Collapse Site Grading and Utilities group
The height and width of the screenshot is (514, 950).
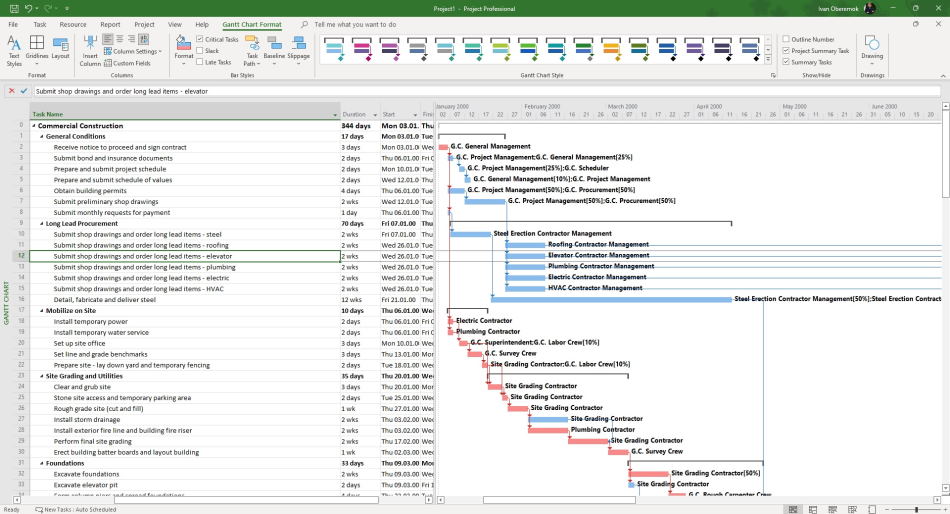(42, 376)
